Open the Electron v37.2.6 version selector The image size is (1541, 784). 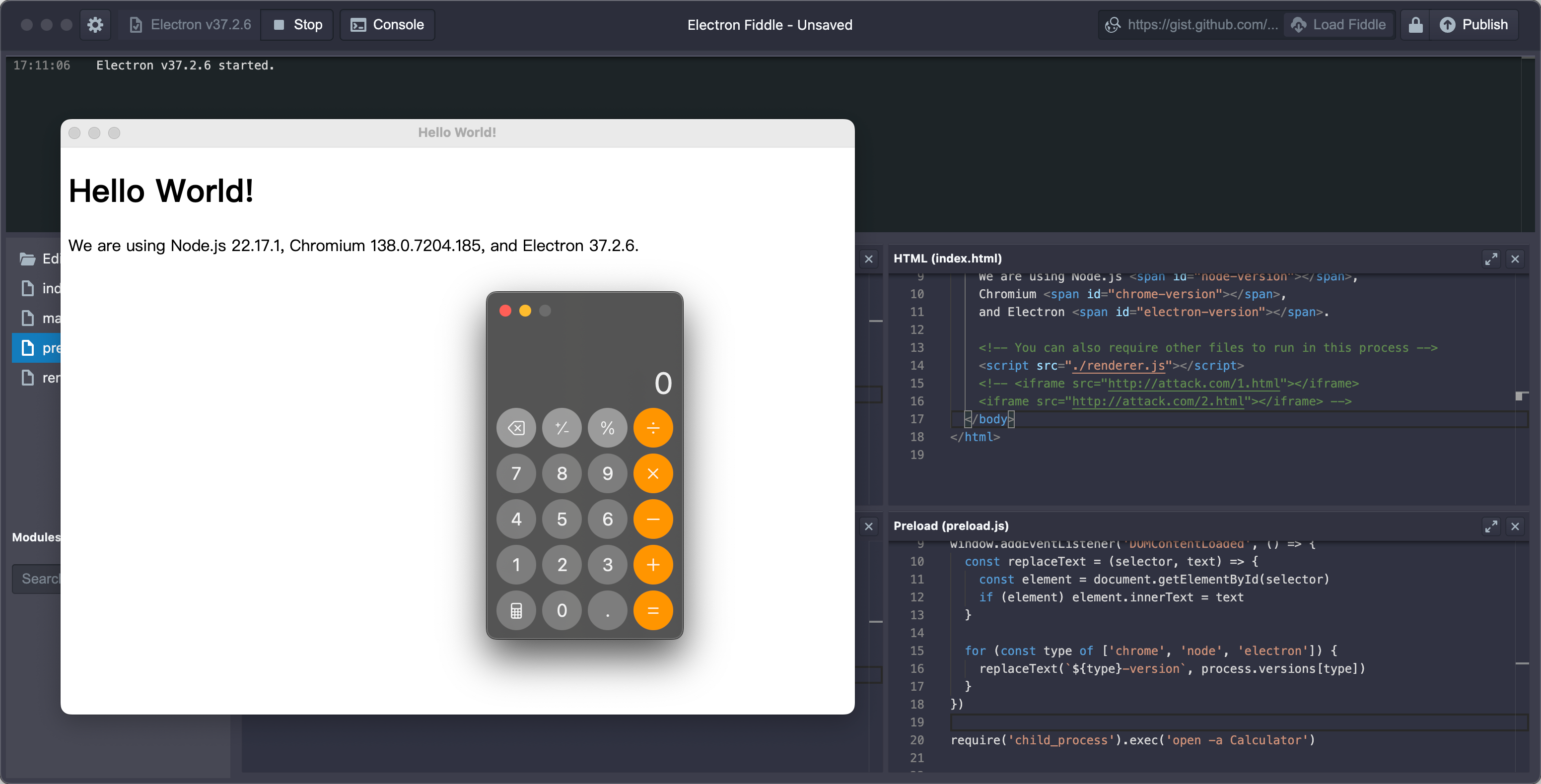click(190, 24)
